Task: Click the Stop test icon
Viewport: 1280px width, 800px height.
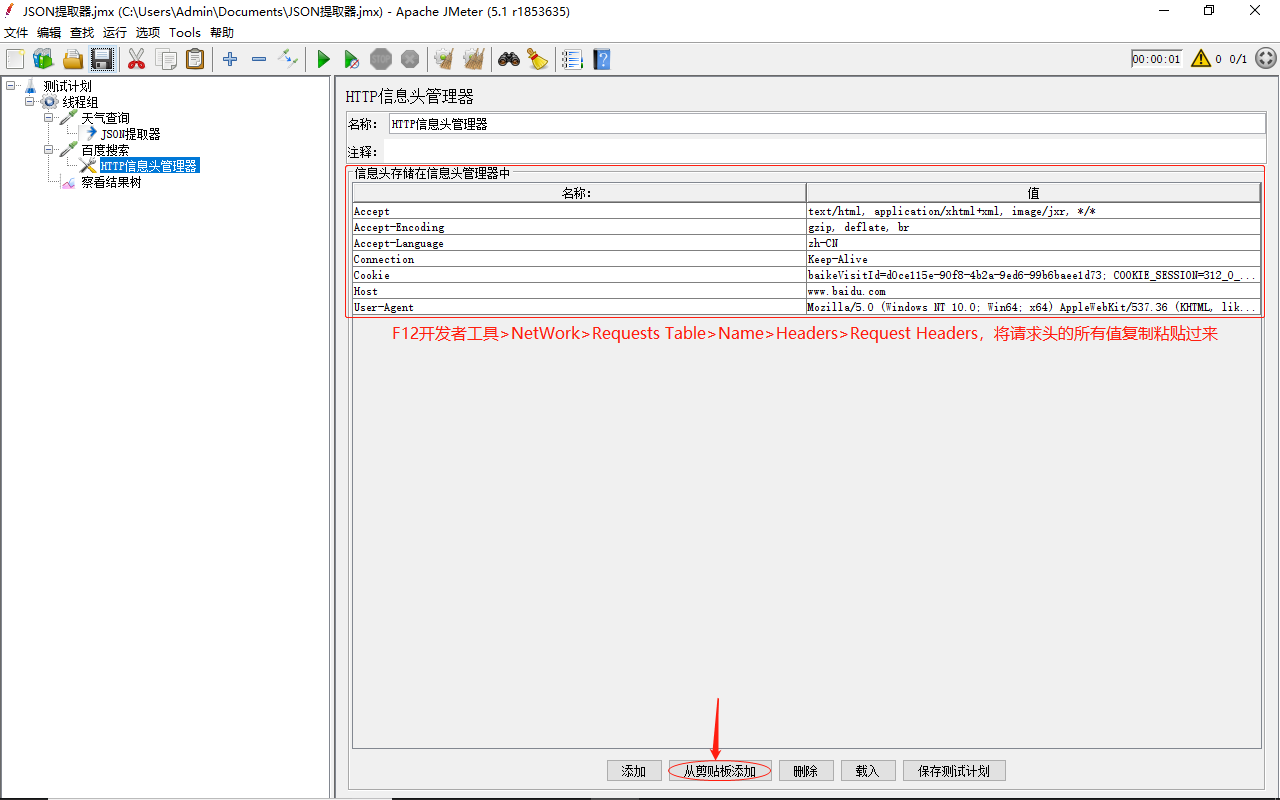Action: [381, 59]
